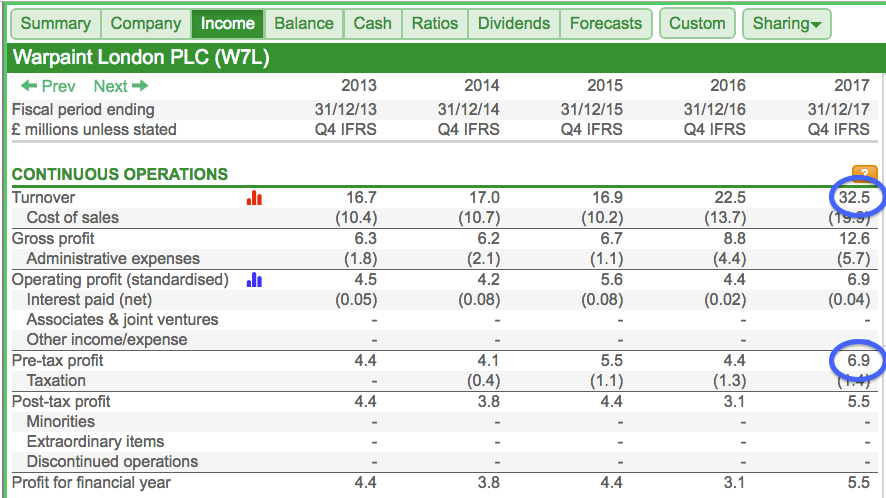
Task: Open the Operating profit blue chart icon
Action: pos(254,279)
